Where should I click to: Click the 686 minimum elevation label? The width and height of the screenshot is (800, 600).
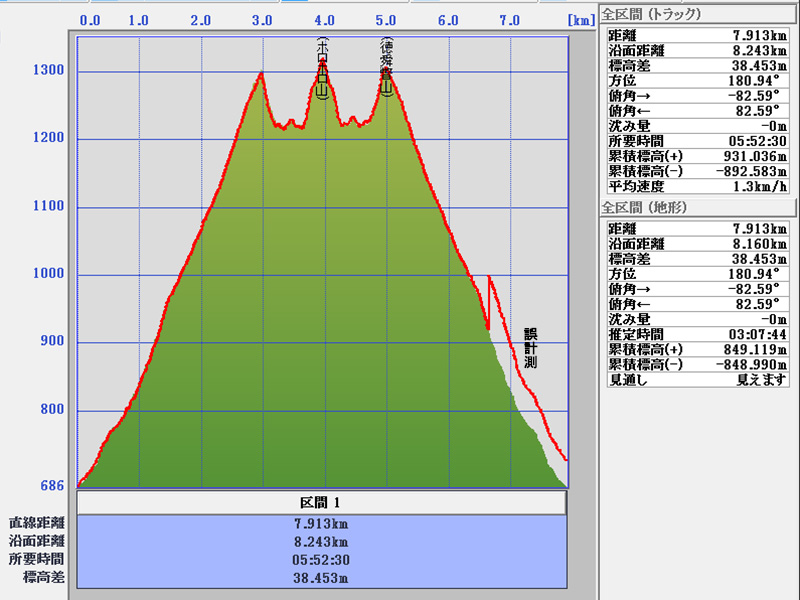(x=52, y=486)
